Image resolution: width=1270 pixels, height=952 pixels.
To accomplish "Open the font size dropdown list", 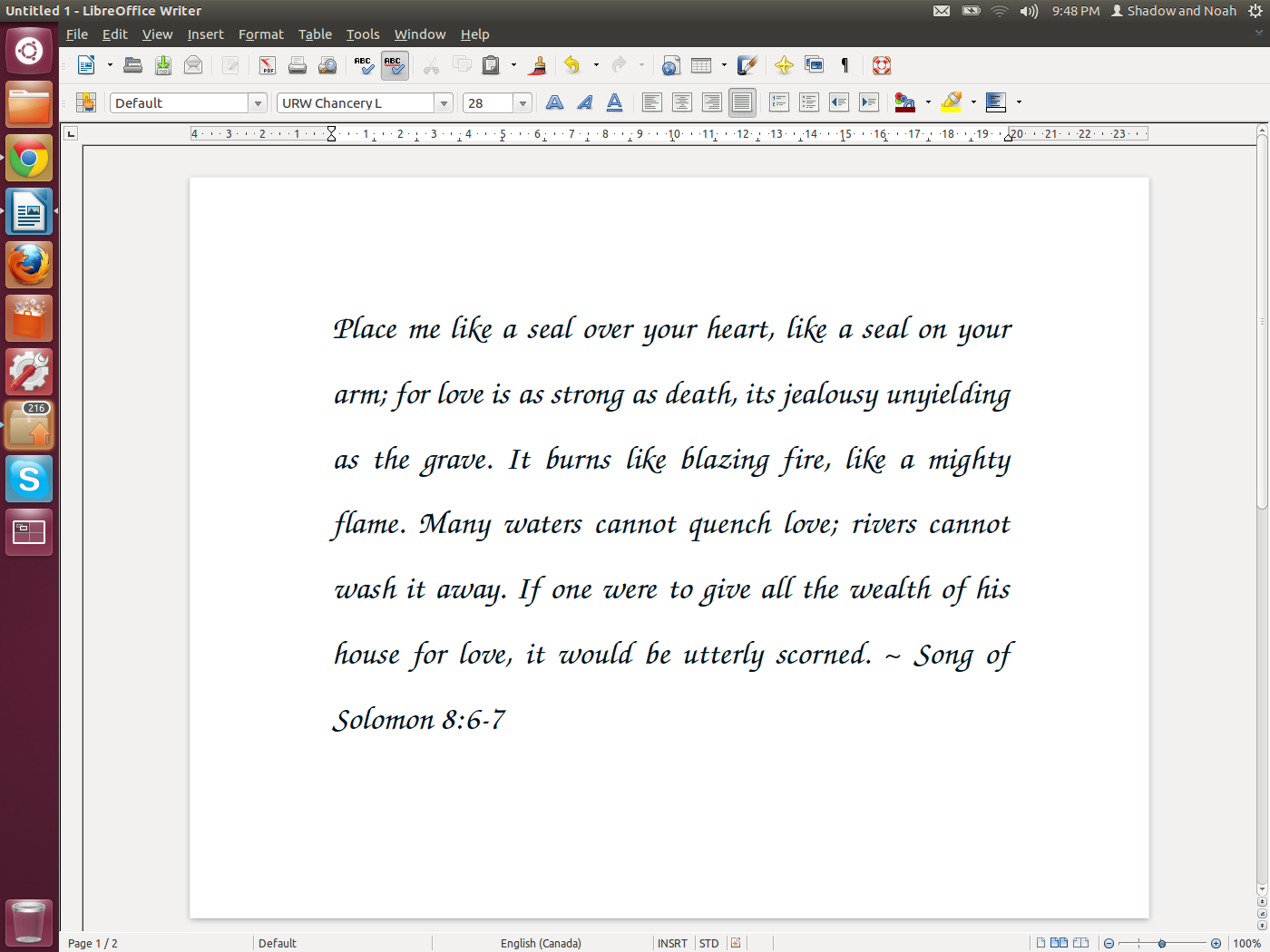I will coord(523,103).
